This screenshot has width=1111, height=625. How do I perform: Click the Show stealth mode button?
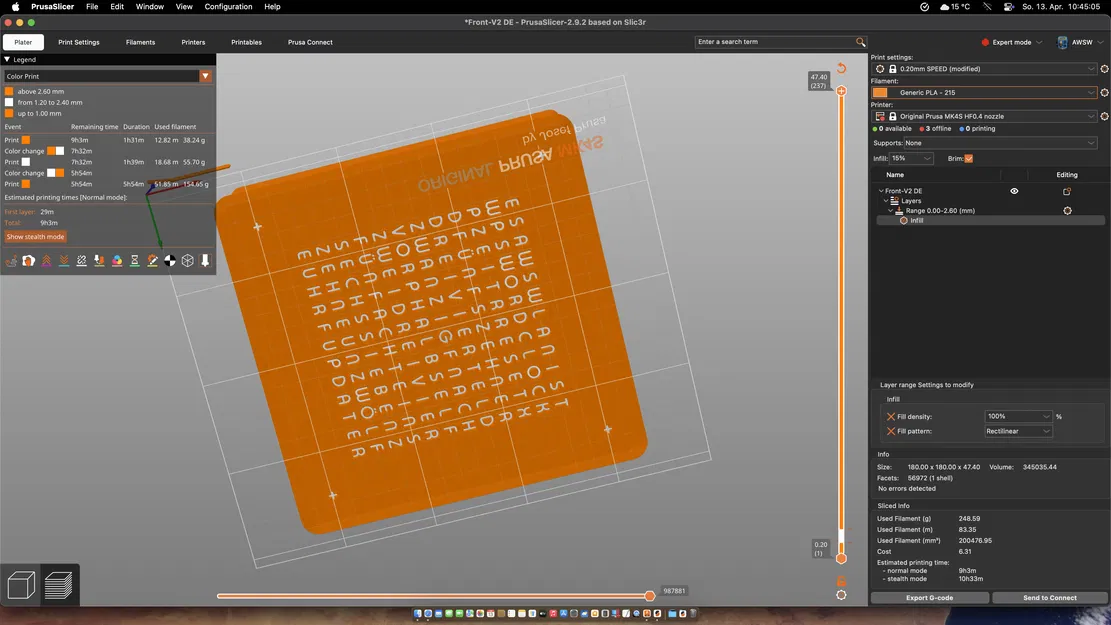(36, 237)
